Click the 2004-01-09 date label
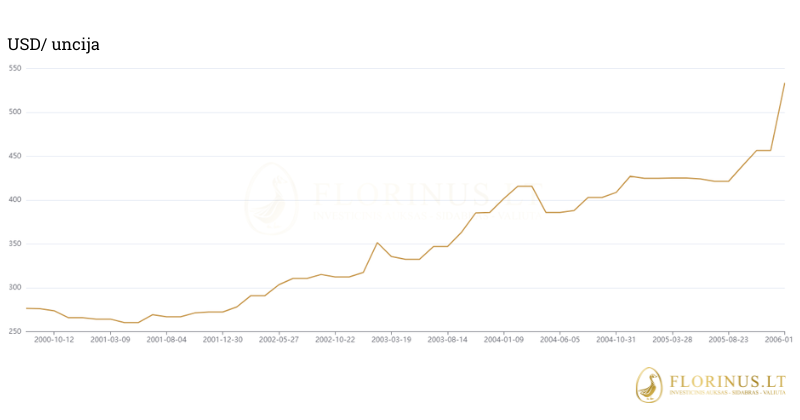Viewport: 800px width, 420px height. pos(504,340)
